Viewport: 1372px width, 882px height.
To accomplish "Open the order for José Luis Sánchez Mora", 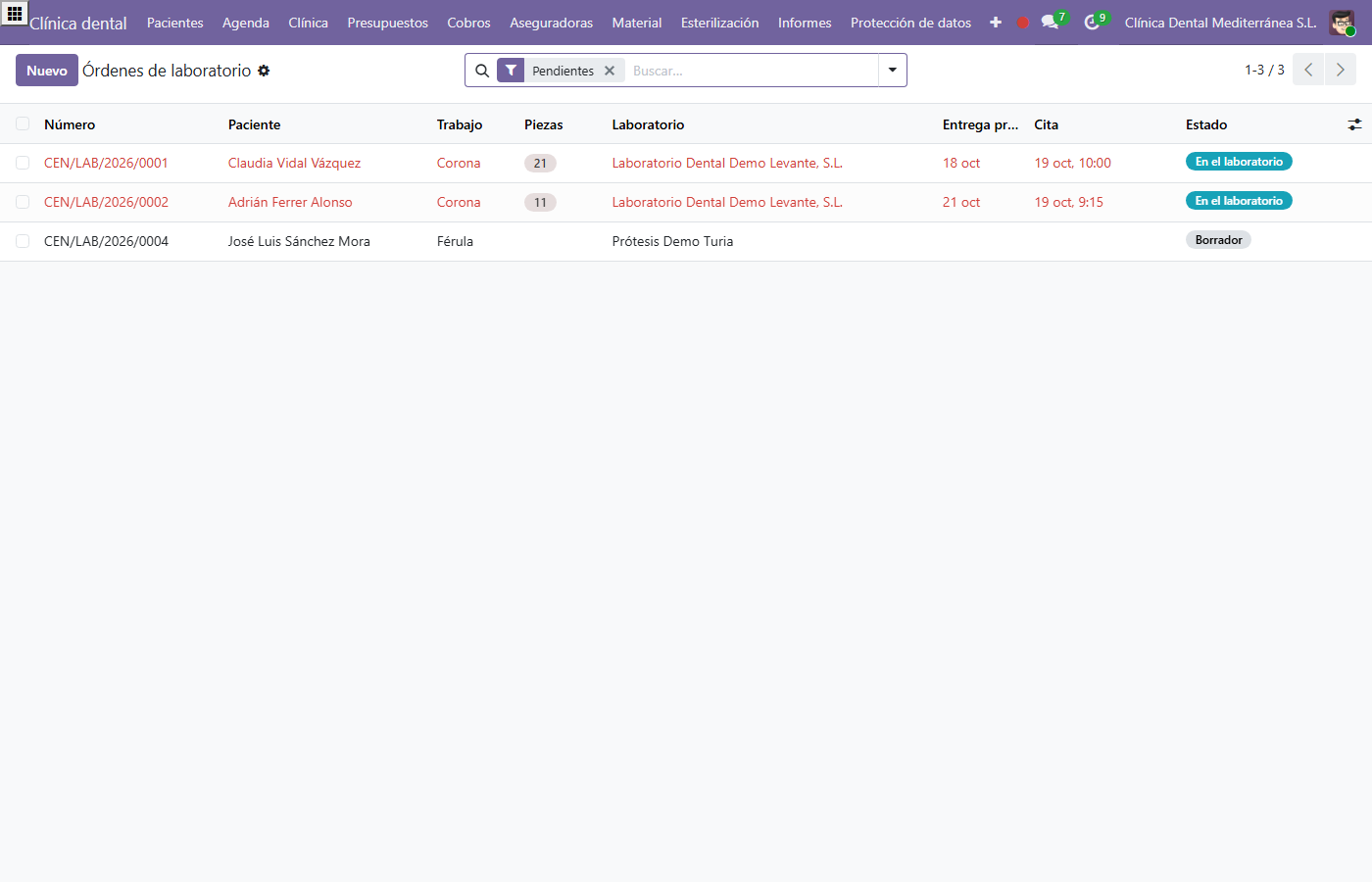I will (299, 241).
